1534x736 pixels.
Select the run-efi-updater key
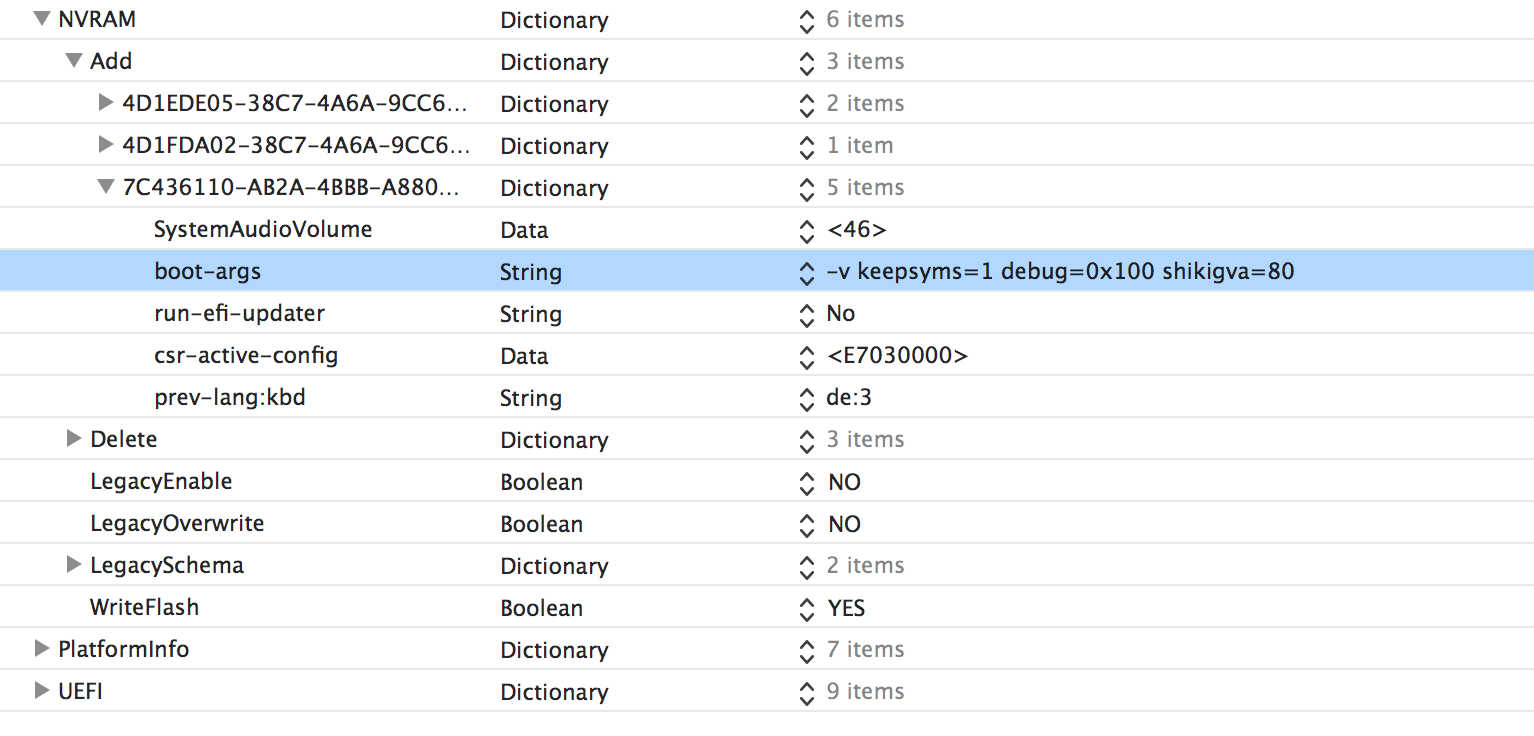(x=239, y=314)
